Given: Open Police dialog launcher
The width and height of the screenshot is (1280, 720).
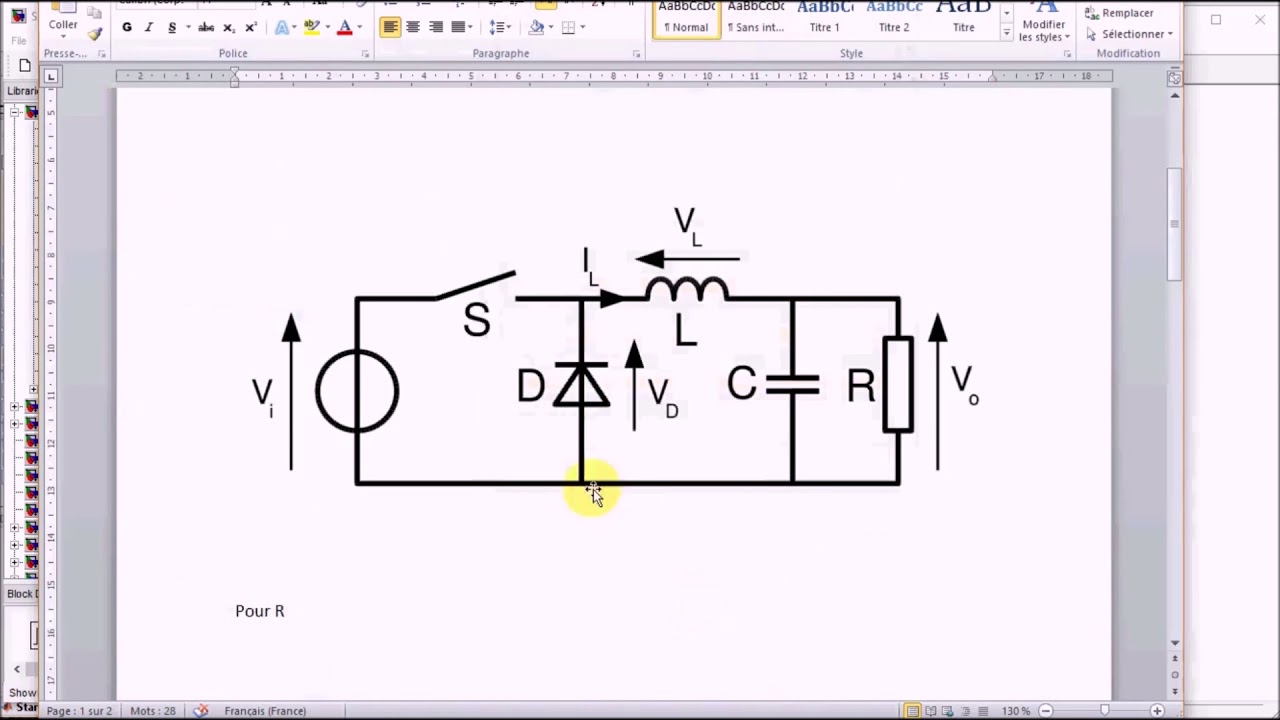Looking at the screenshot, I should pyautogui.click(x=365, y=54).
